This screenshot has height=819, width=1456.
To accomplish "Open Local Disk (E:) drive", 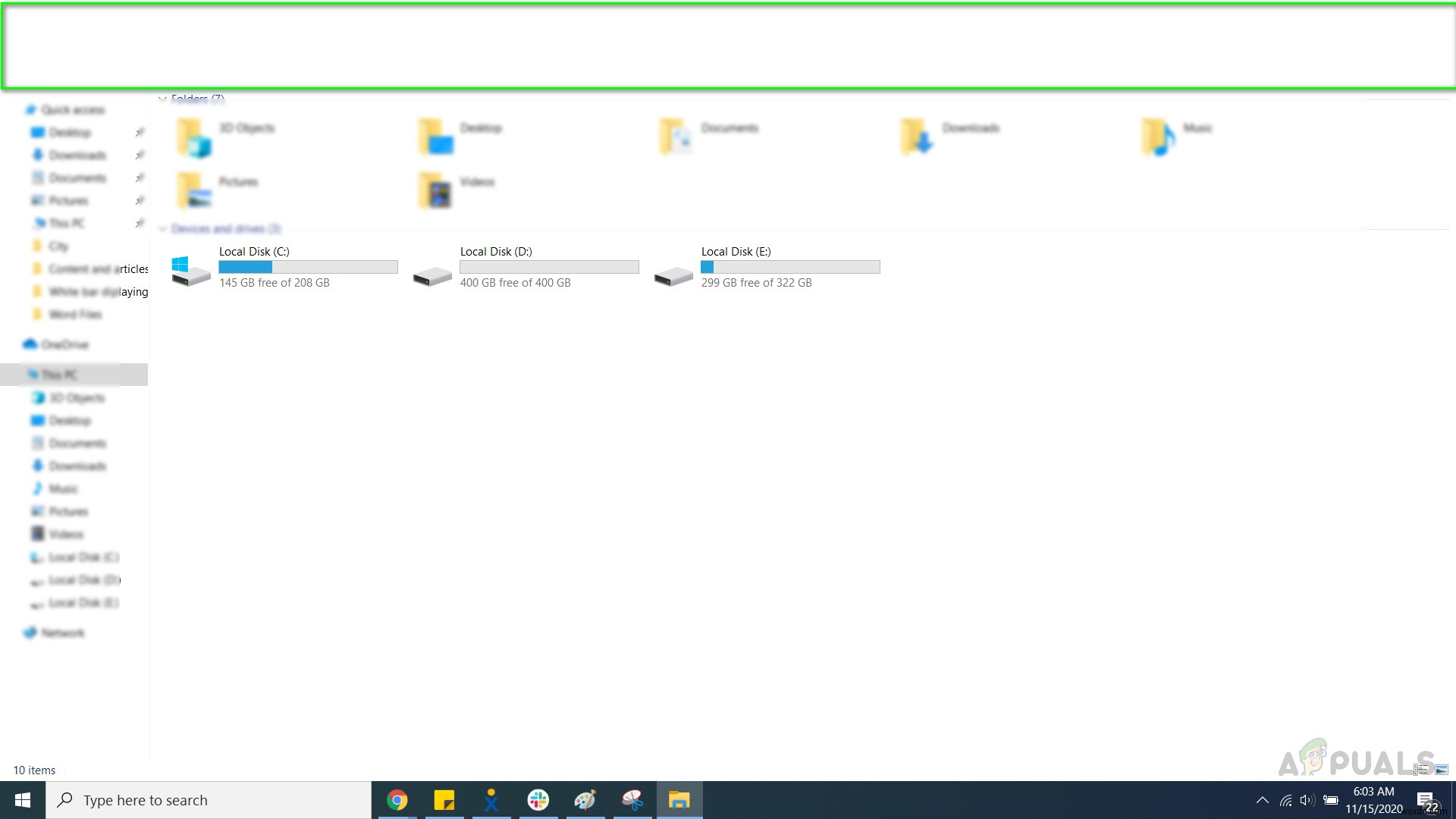I will 770,265.
